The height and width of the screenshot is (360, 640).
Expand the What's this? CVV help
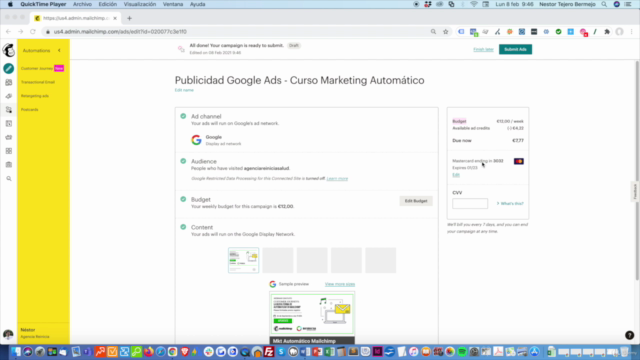point(510,203)
